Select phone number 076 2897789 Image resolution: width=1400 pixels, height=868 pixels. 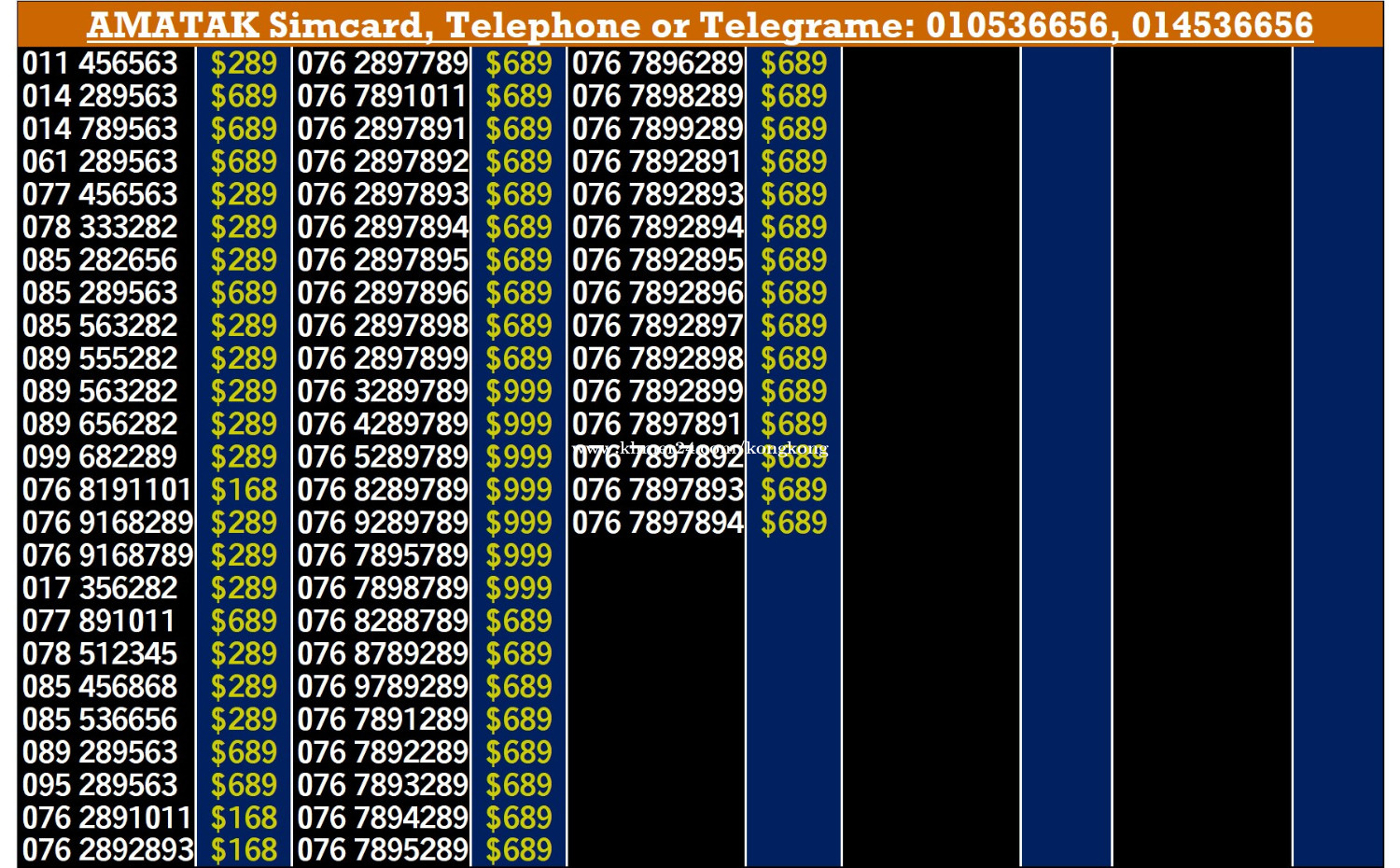pos(383,63)
